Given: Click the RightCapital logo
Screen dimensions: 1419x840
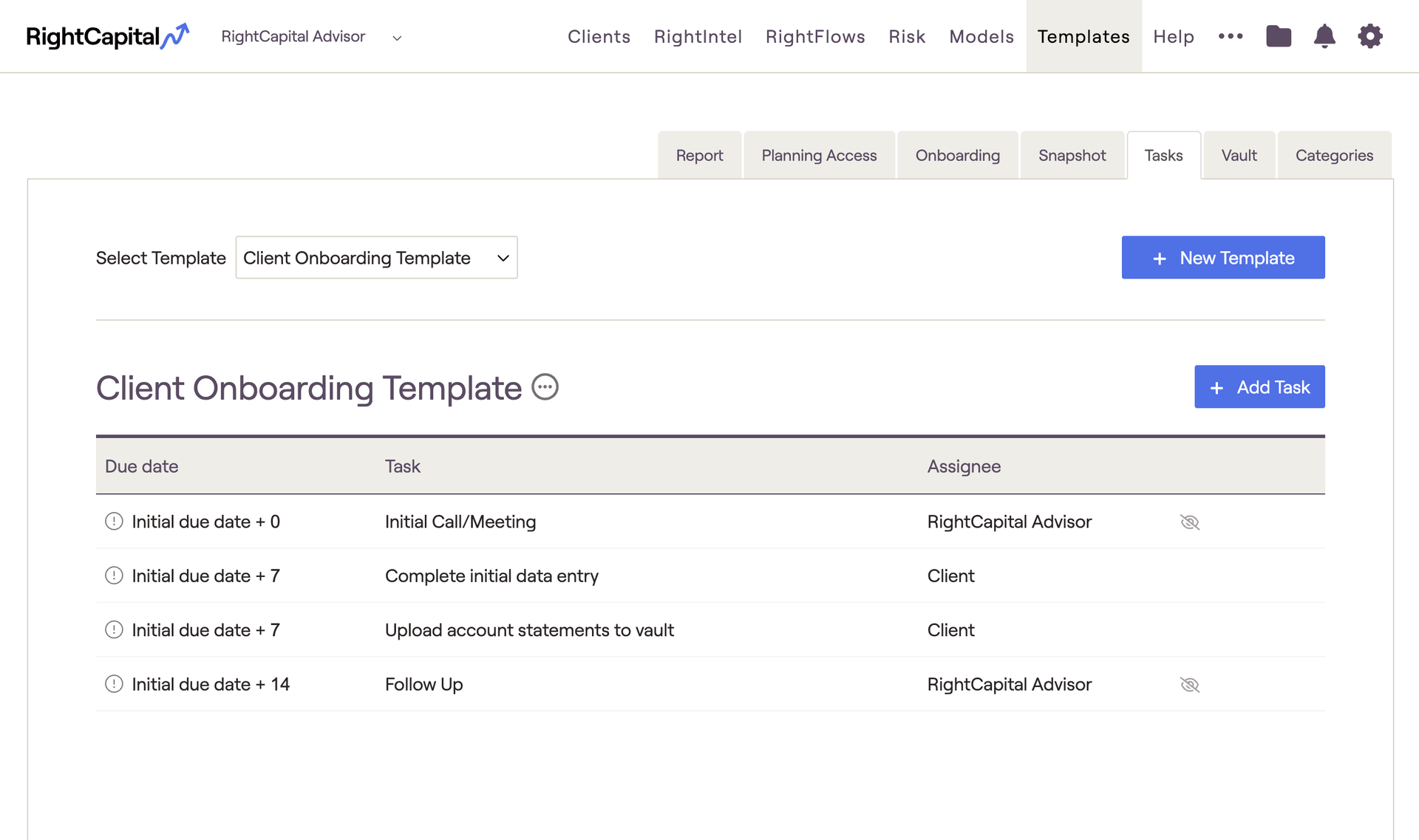Looking at the screenshot, I should pos(108,36).
